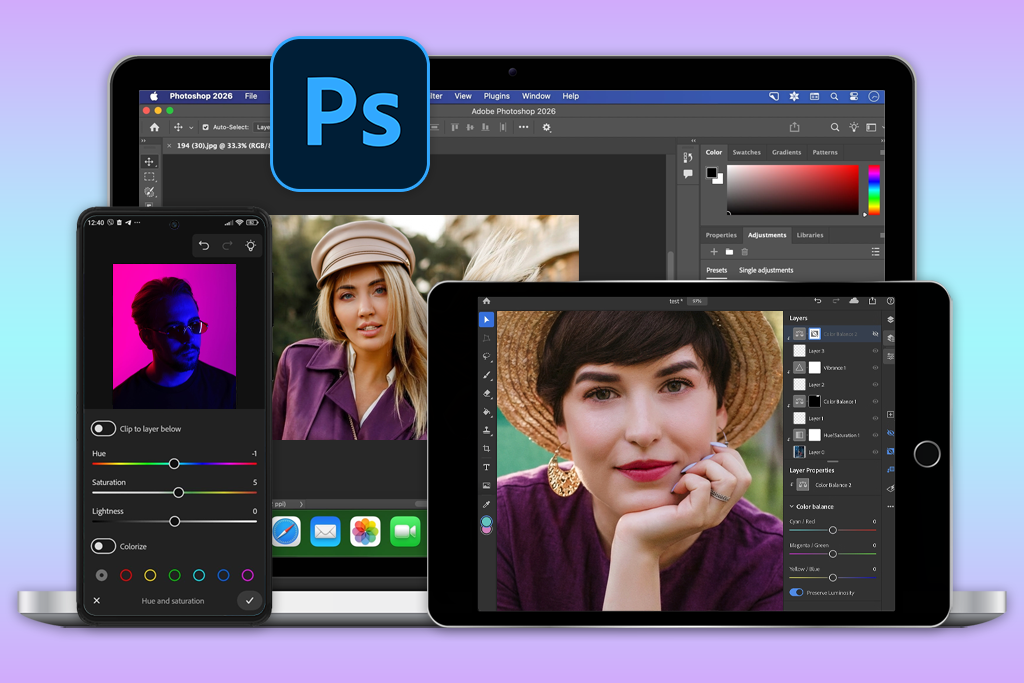Viewport: 1024px width, 683px height.
Task: Open more alignment options three dots
Action: click(x=524, y=127)
